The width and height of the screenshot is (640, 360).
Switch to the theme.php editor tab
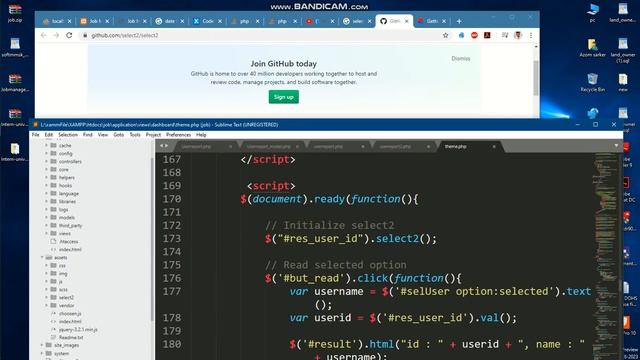pos(456,147)
